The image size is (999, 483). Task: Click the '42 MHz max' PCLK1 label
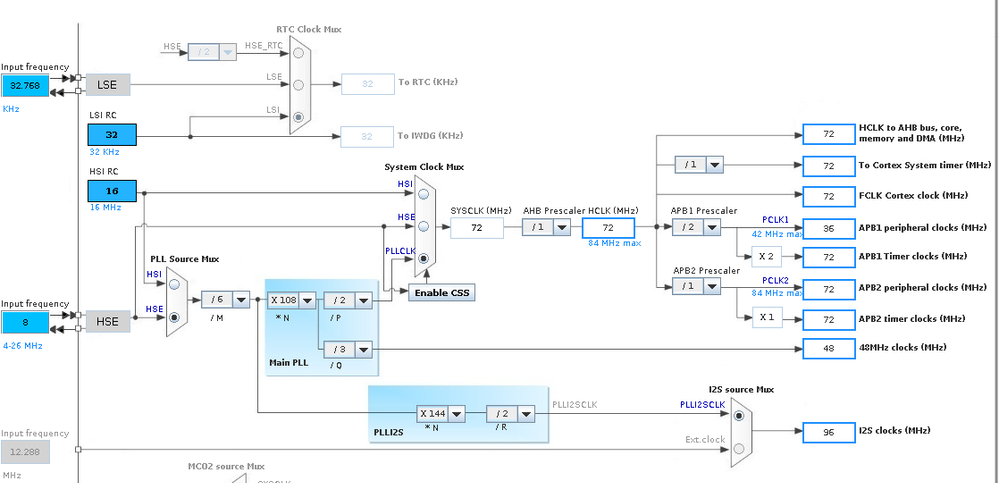tap(777, 234)
